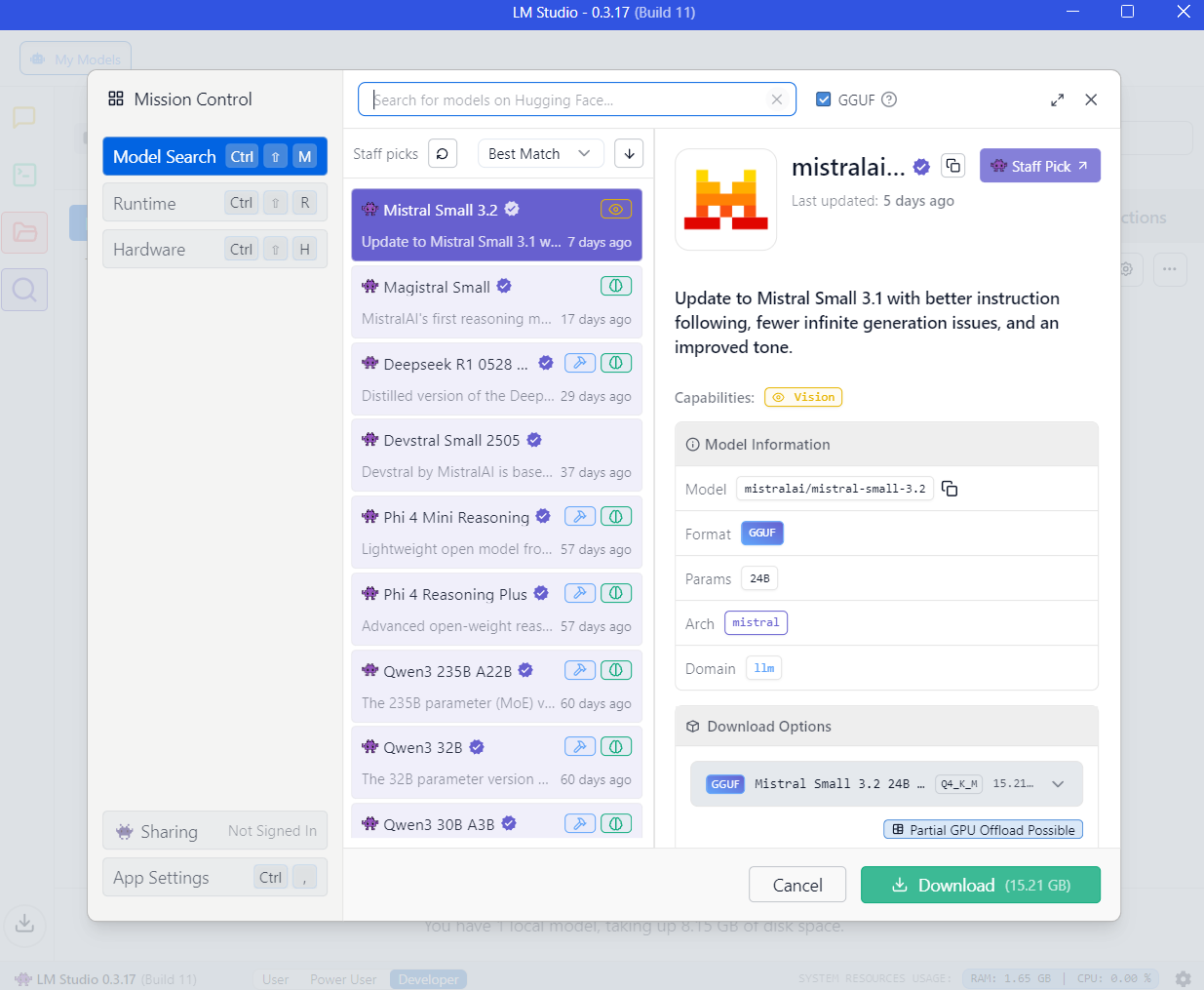This screenshot has width=1204, height=990.
Task: Click reasoning badge on Magistral Small
Action: [x=615, y=286]
